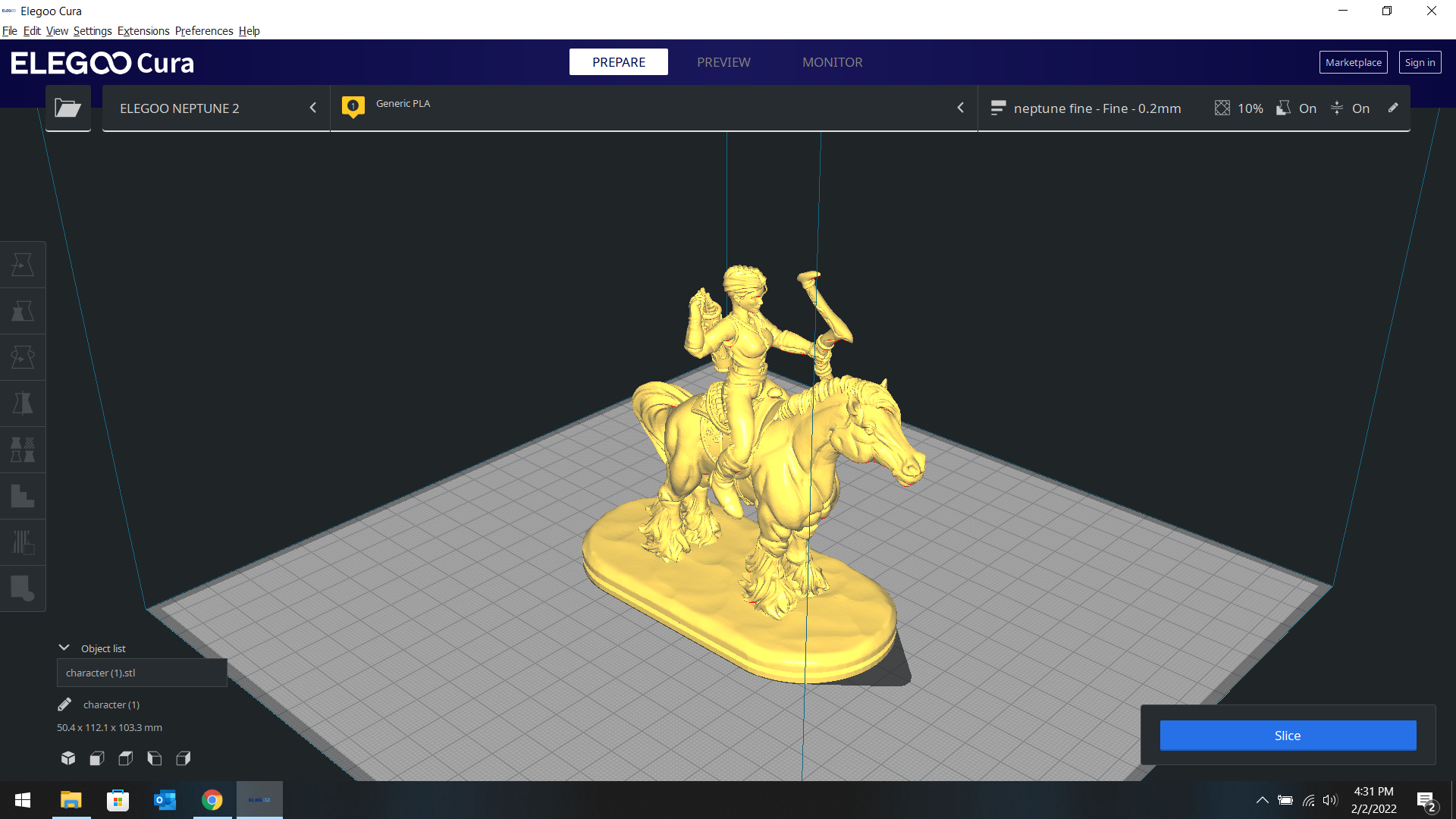This screenshot has height=819, width=1456.
Task: Expand the ELEGOO NEPTUNE 2 printer selector
Action: [x=216, y=108]
